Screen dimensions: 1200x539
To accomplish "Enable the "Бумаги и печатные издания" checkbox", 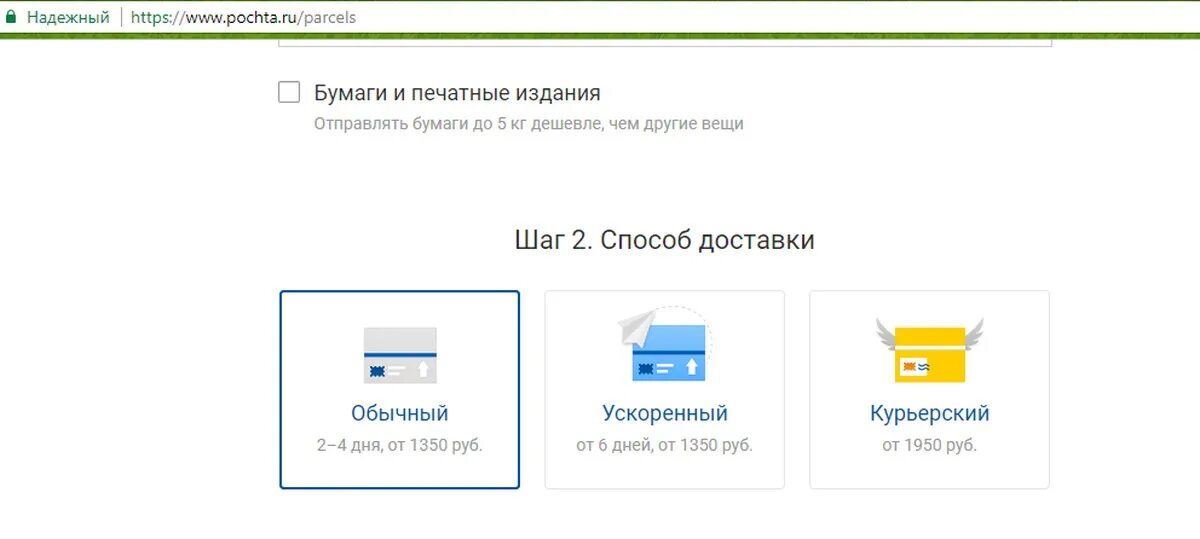I will click(x=289, y=93).
